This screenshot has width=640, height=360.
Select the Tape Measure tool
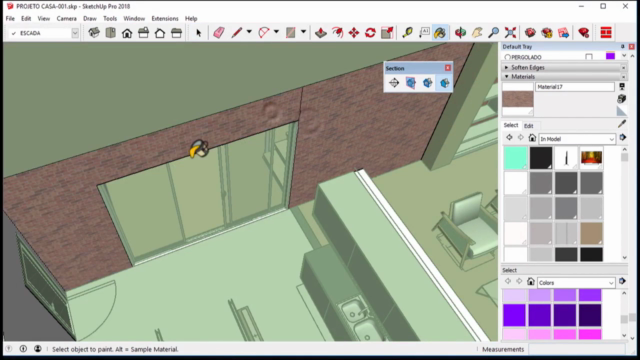(x=407, y=33)
